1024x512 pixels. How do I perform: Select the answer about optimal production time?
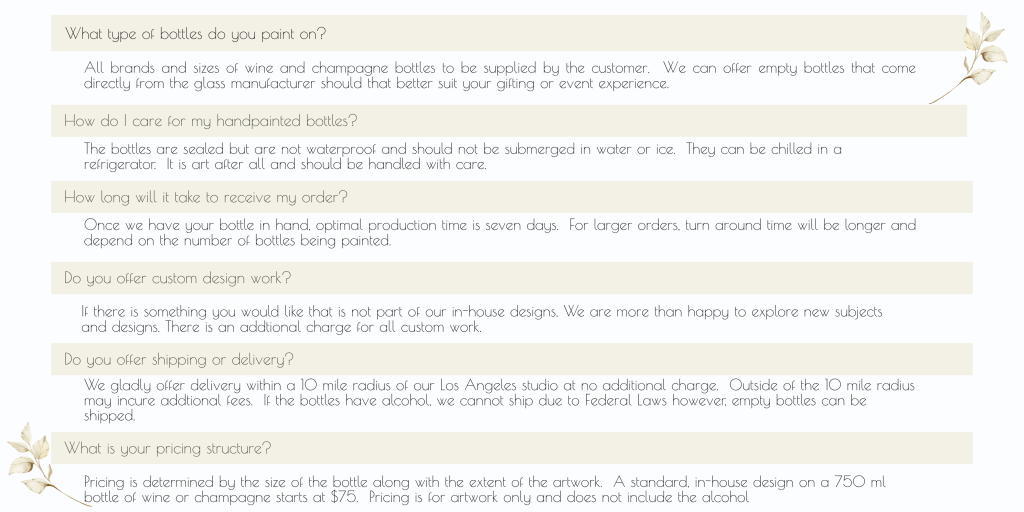click(x=500, y=233)
